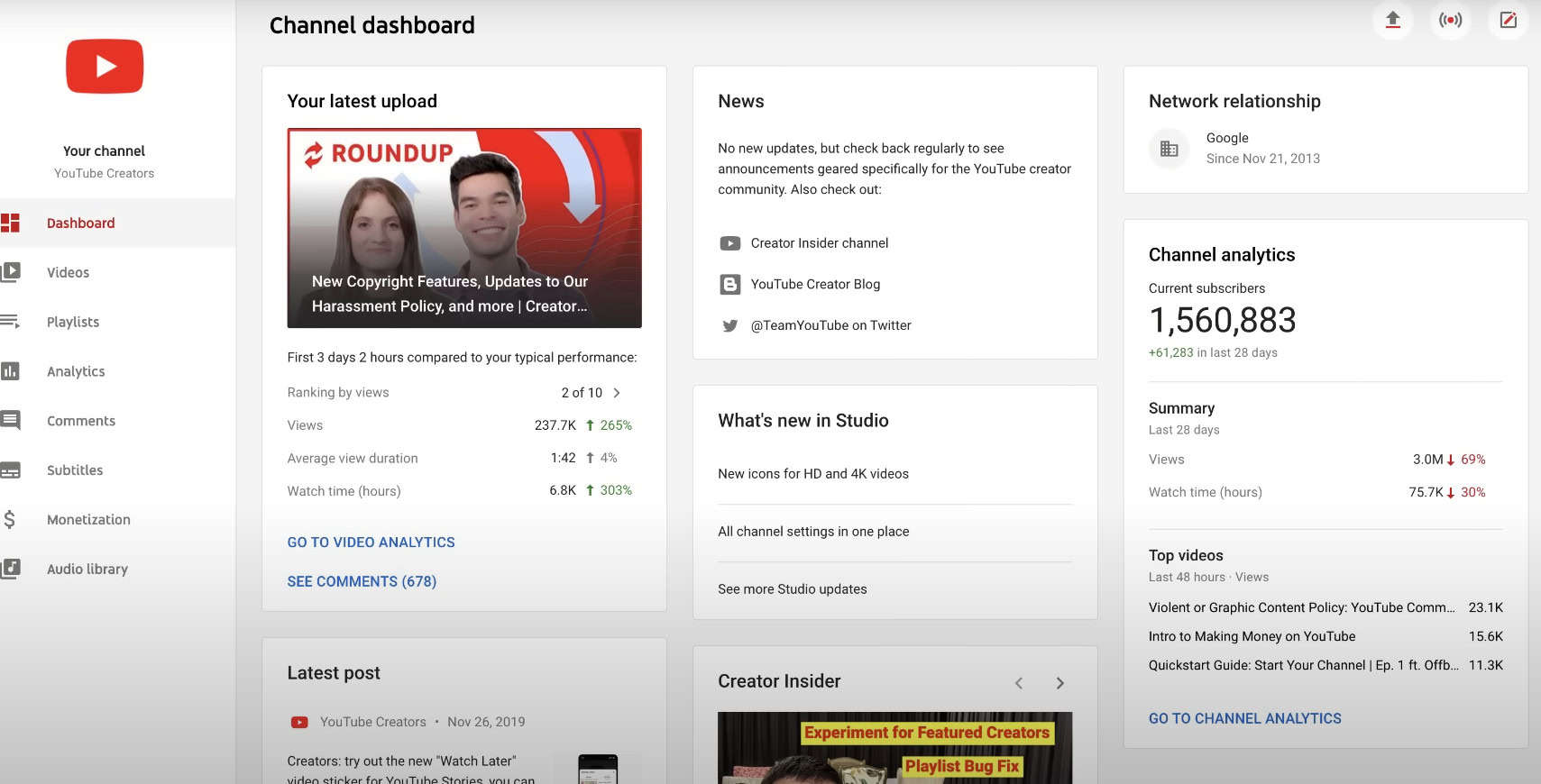Screen dimensions: 1541x784
Task: Click the Blogger icon beside Creator Blog
Action: [729, 284]
